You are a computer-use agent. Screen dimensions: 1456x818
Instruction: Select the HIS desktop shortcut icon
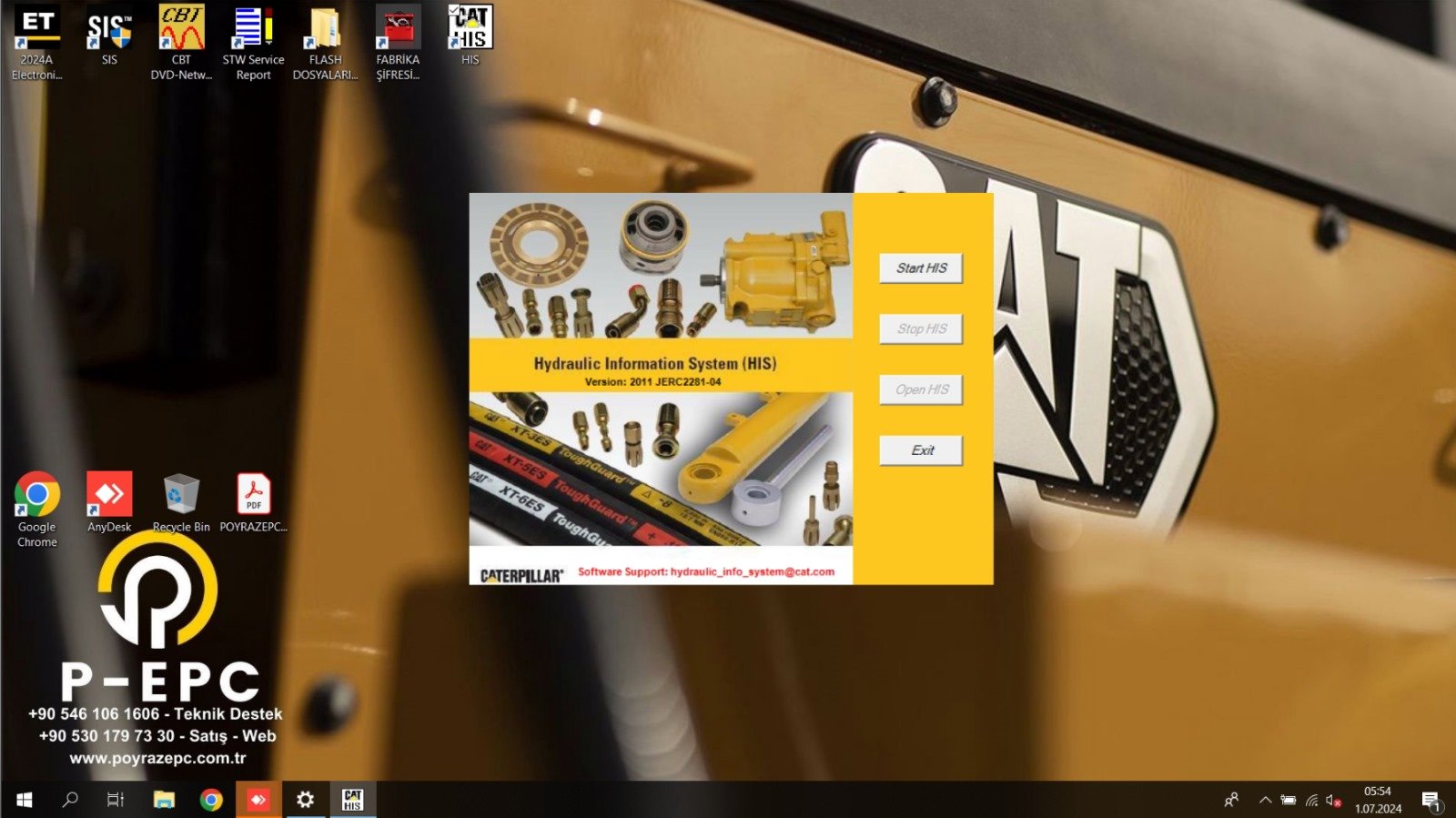point(470,36)
